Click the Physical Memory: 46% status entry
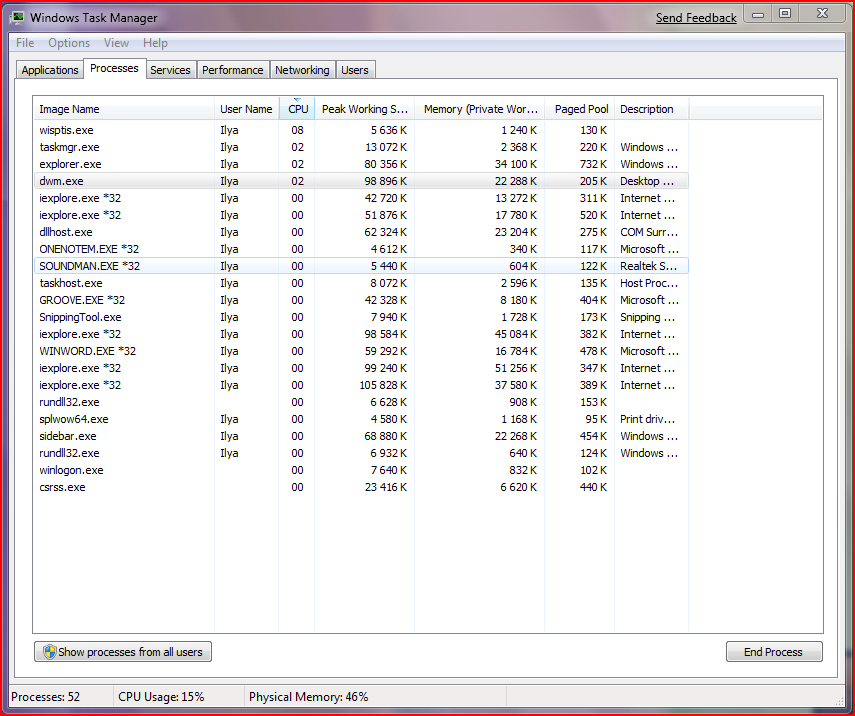The width and height of the screenshot is (855, 716). coord(309,697)
